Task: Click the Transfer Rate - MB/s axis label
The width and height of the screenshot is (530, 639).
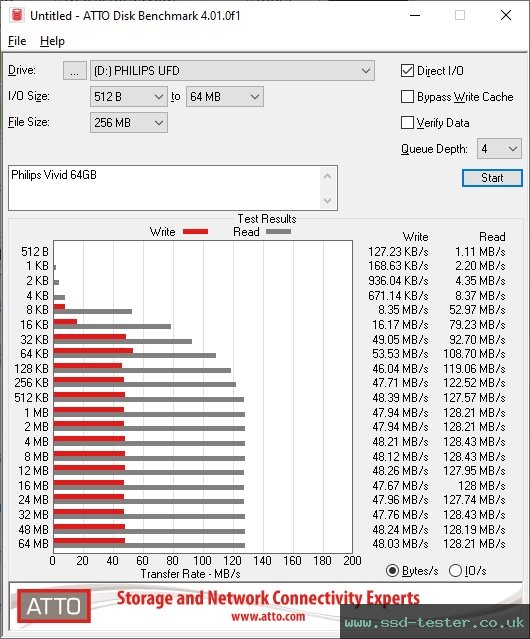Action: click(190, 574)
